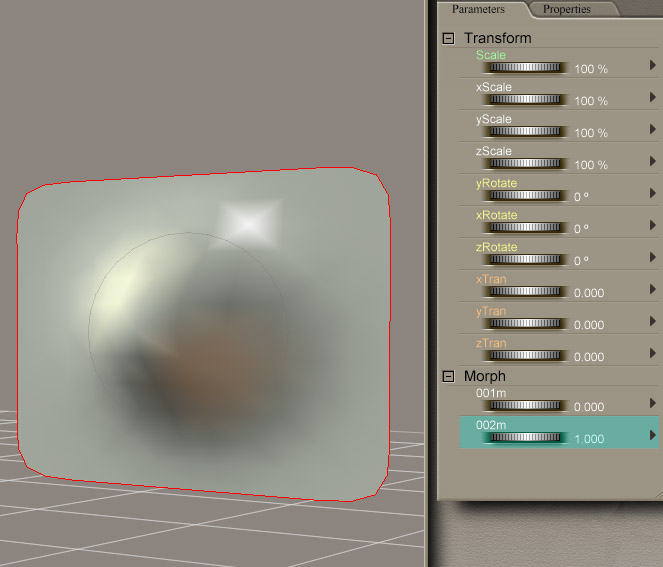
Task: Click the zScale dial slider
Action: [x=525, y=163]
